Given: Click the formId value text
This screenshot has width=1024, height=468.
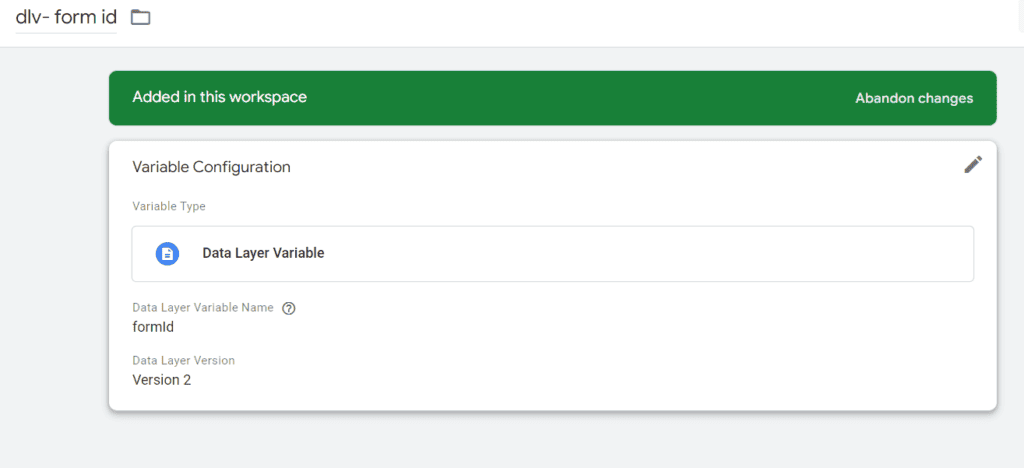Looking at the screenshot, I should pos(153,326).
